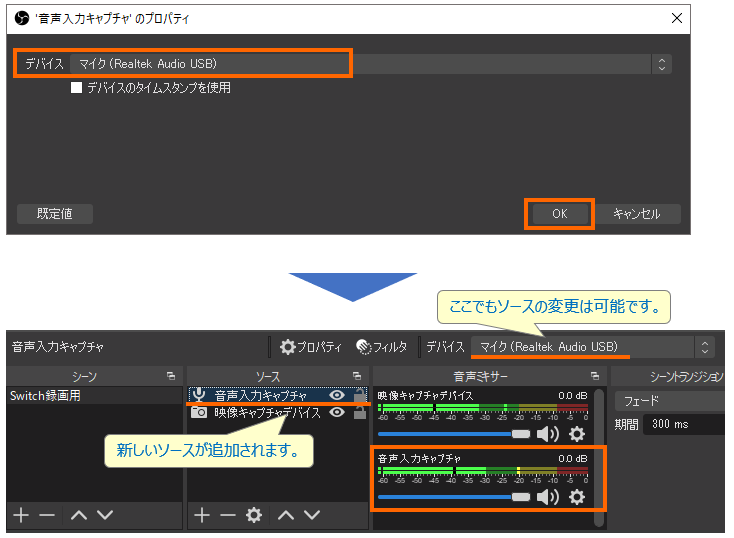Move scene down with arrow
This screenshot has height=538, width=734.
(105, 515)
